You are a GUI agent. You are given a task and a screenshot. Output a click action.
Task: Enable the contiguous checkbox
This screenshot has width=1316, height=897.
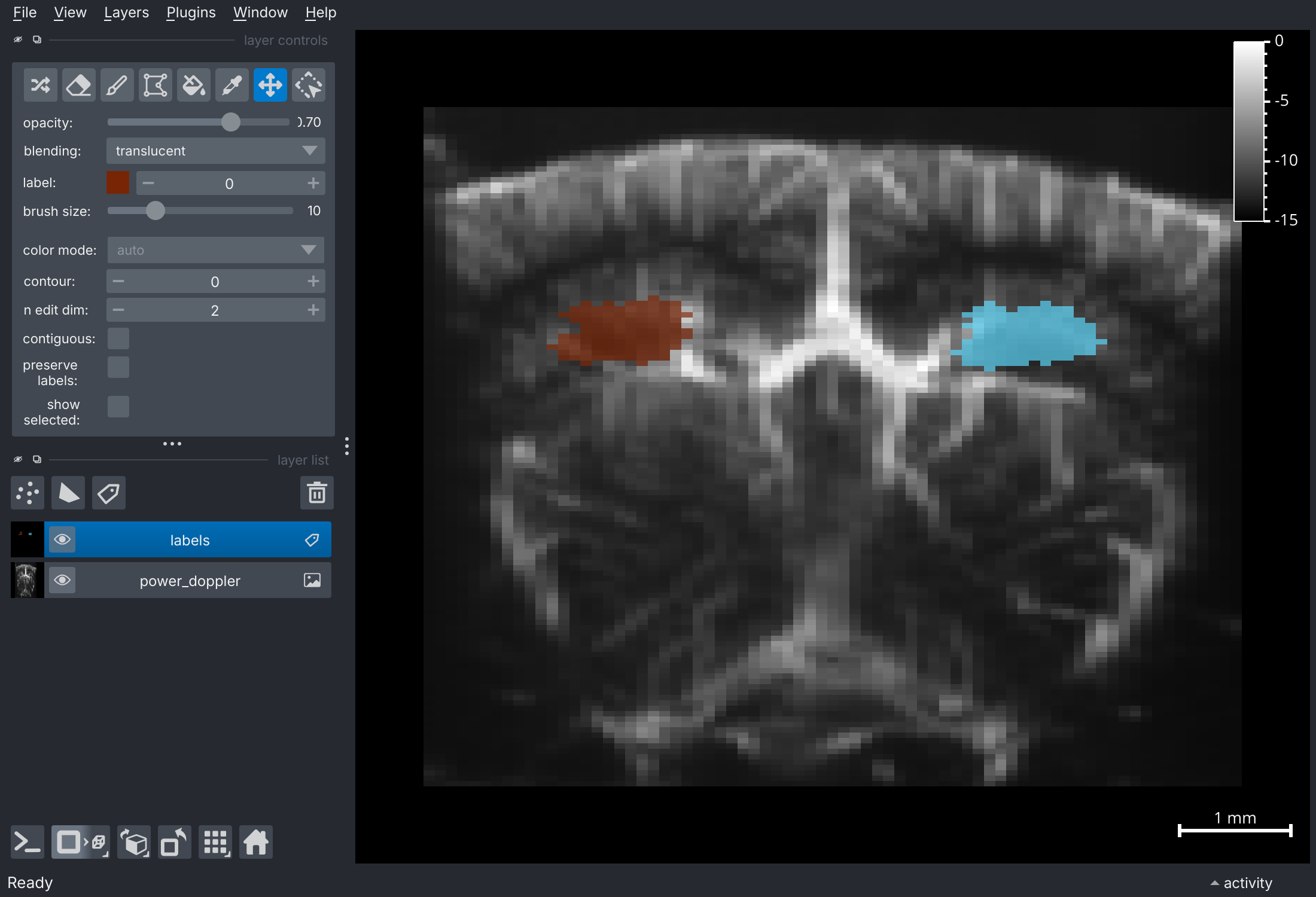(118, 338)
